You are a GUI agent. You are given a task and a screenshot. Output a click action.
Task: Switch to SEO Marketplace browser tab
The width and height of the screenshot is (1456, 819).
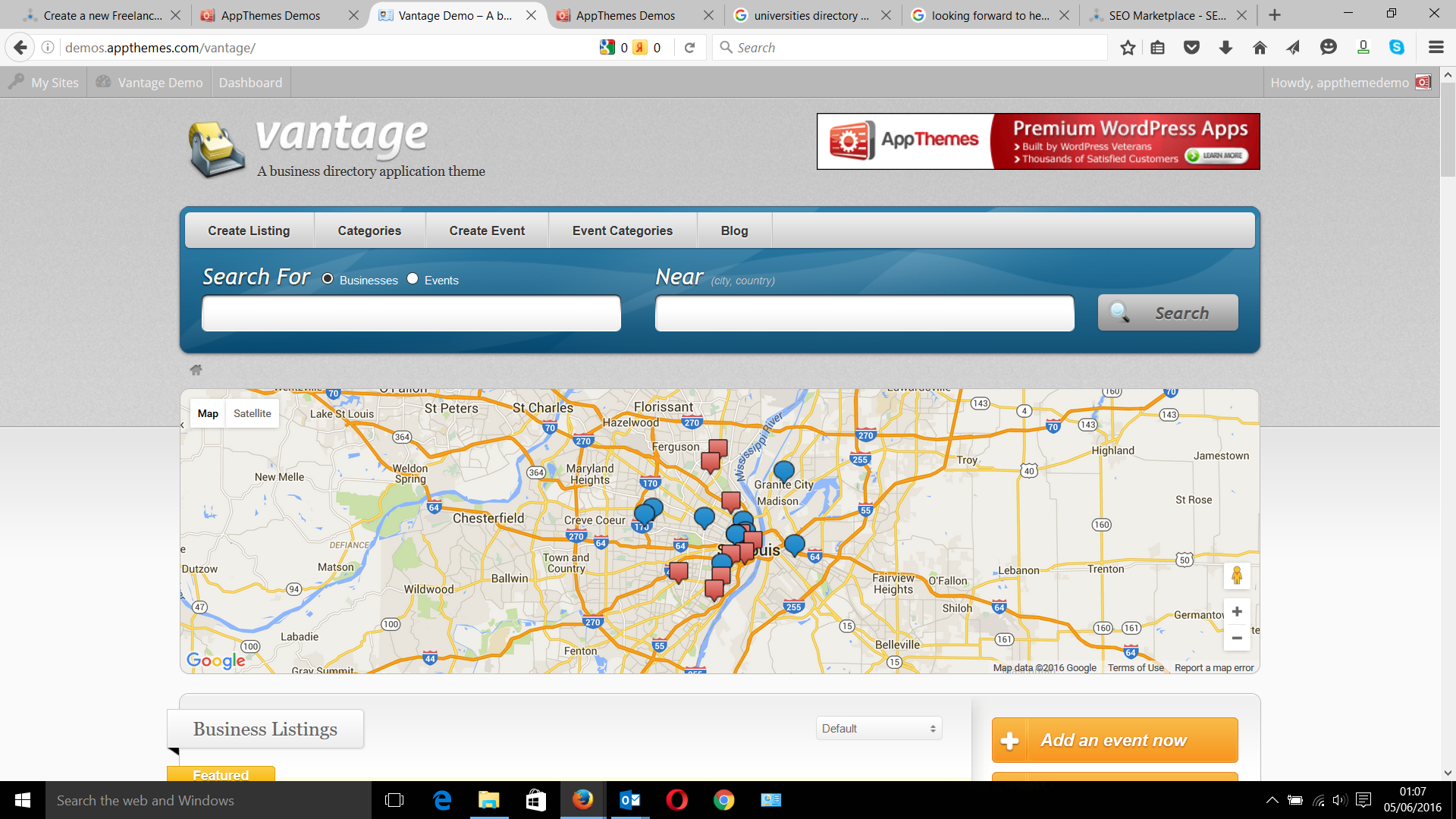1166,15
